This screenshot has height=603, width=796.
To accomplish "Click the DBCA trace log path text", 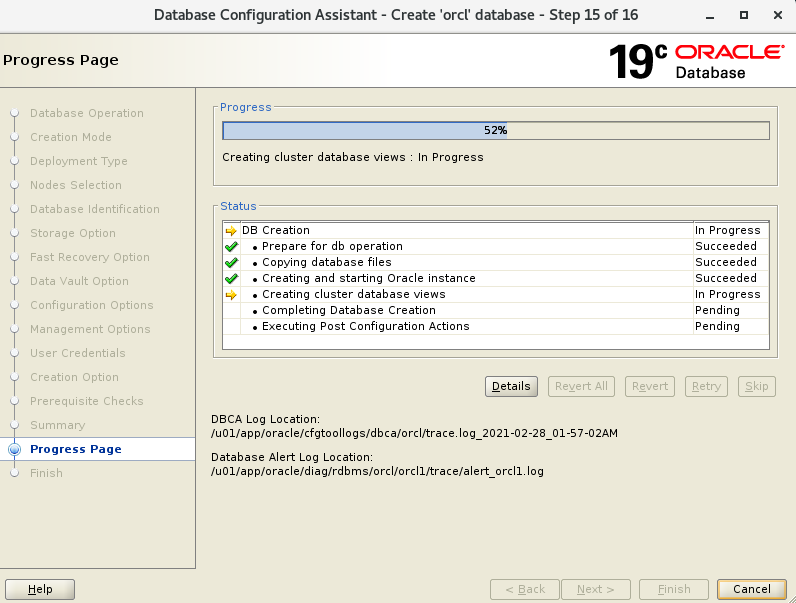I will tap(414, 433).
